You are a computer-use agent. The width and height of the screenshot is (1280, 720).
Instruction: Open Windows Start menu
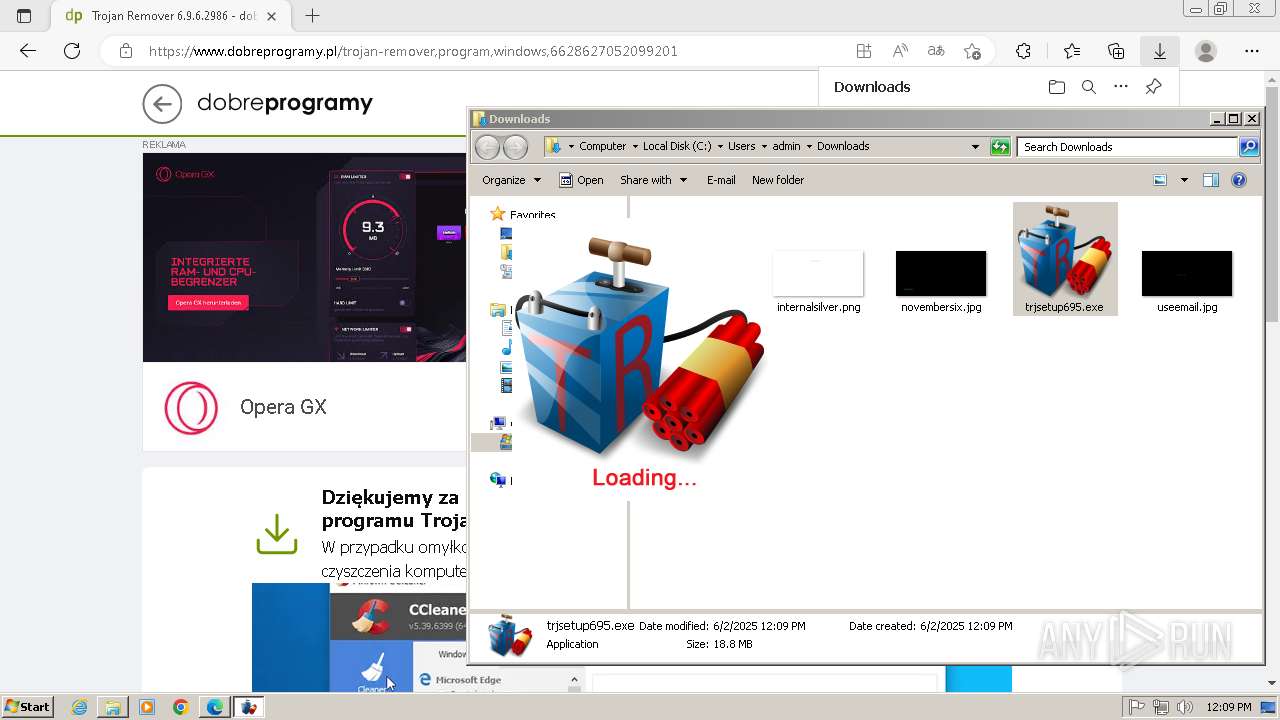coord(27,707)
